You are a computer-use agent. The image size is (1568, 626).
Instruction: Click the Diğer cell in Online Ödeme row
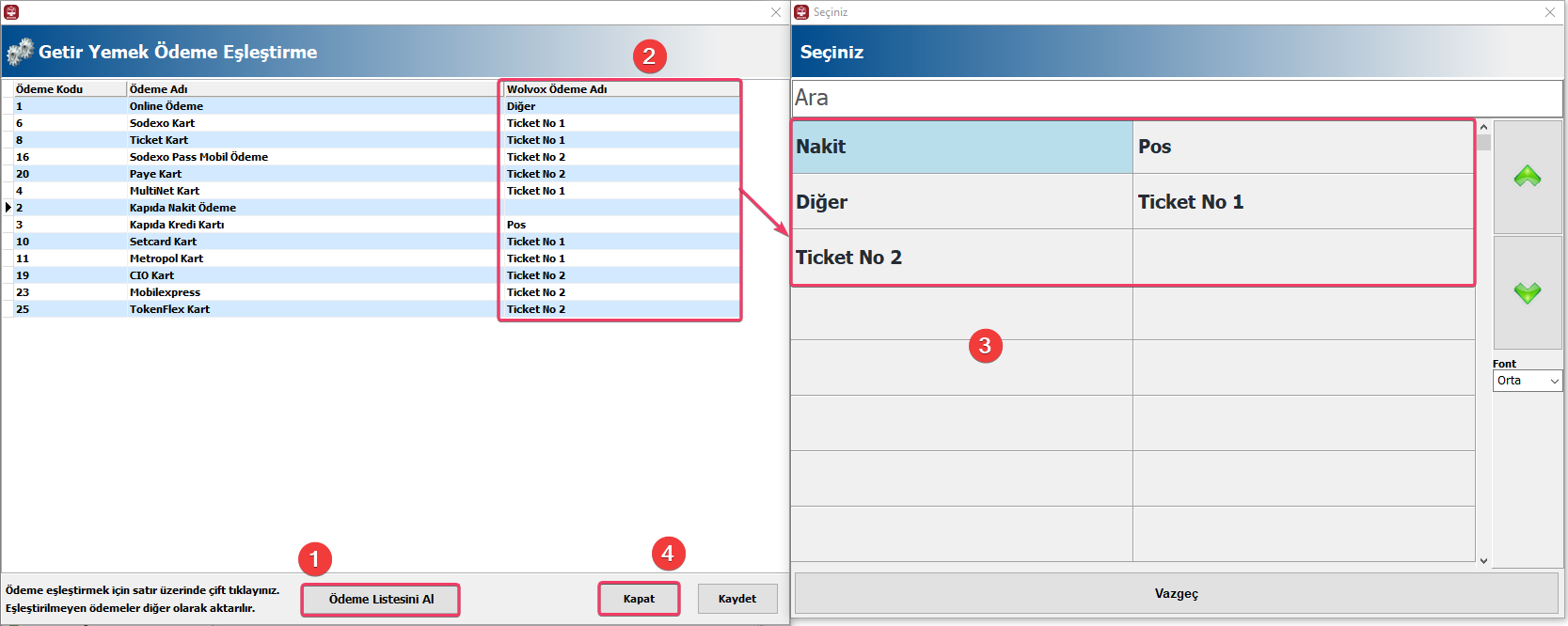tap(621, 106)
